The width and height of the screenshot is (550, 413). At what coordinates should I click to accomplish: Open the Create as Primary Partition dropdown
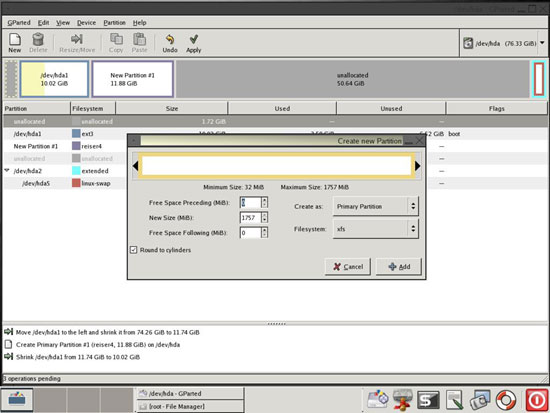coord(375,206)
